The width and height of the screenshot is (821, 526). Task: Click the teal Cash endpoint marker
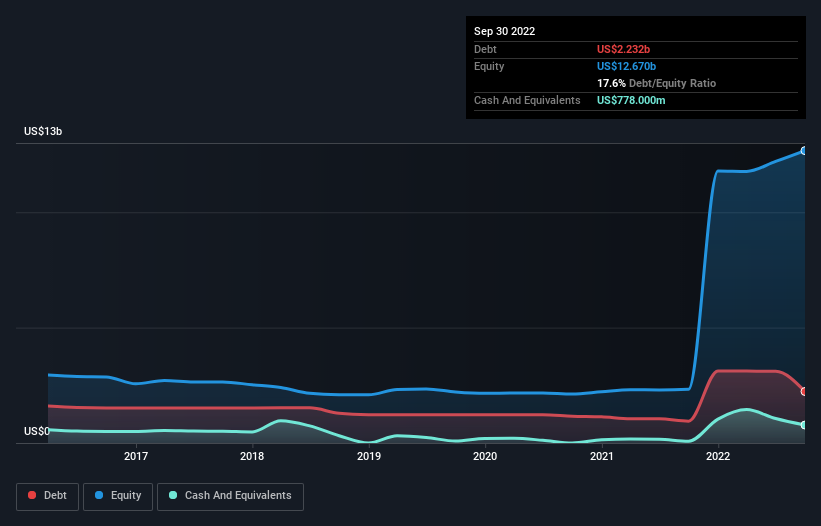[804, 425]
